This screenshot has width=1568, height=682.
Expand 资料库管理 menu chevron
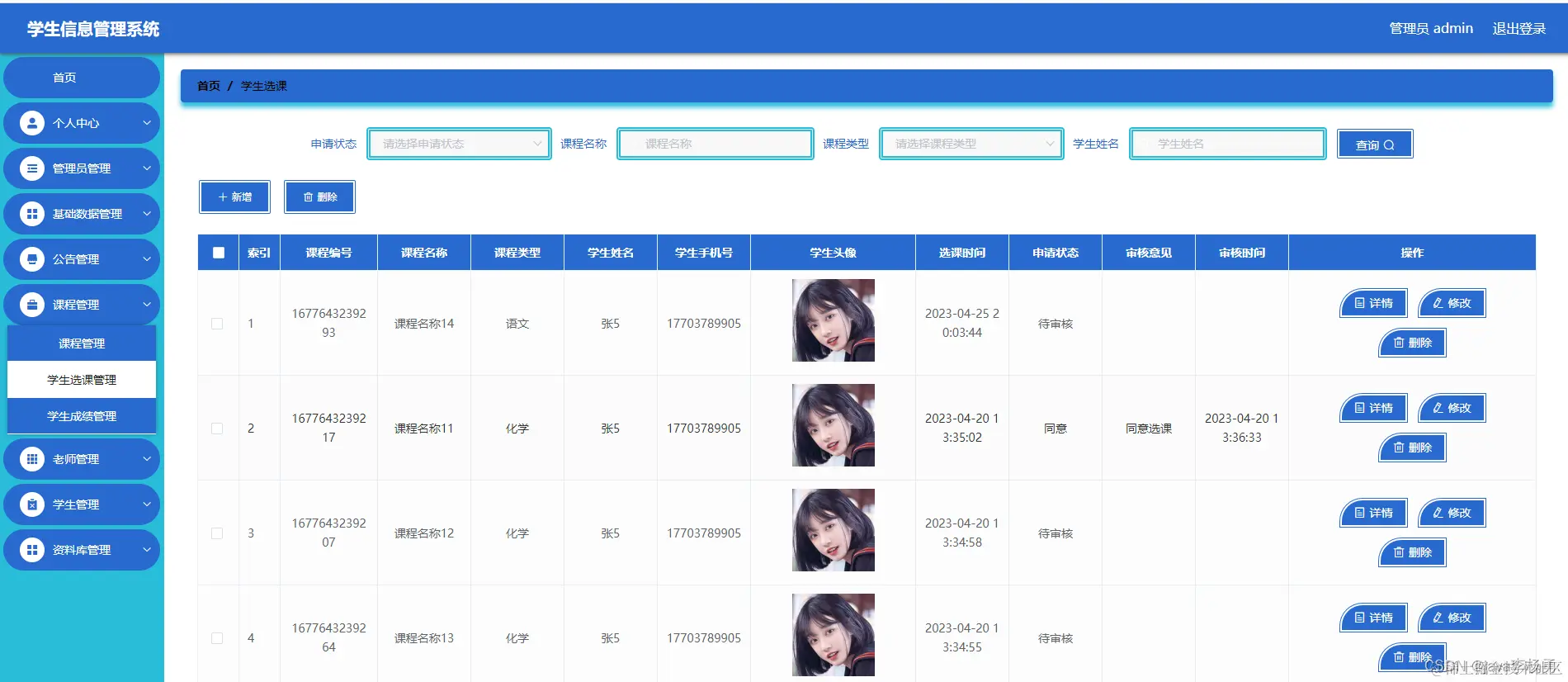coord(147,550)
